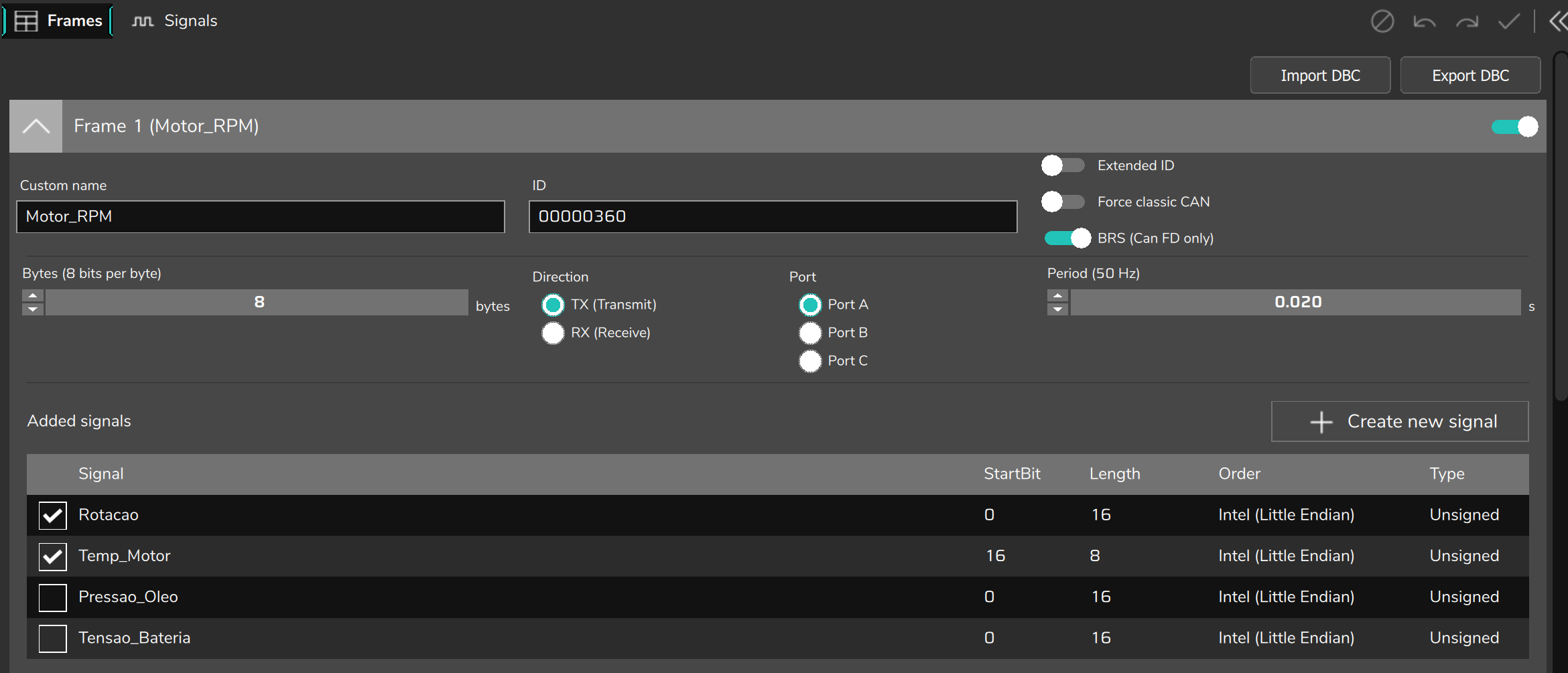Click the redo arrow icon

coord(1467,21)
